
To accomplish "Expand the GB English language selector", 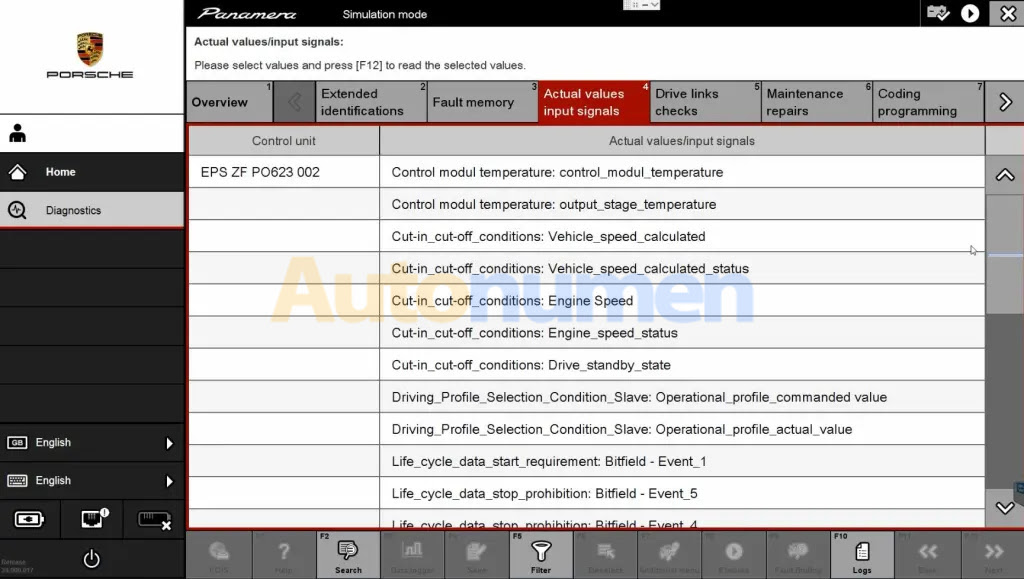I will pos(91,443).
